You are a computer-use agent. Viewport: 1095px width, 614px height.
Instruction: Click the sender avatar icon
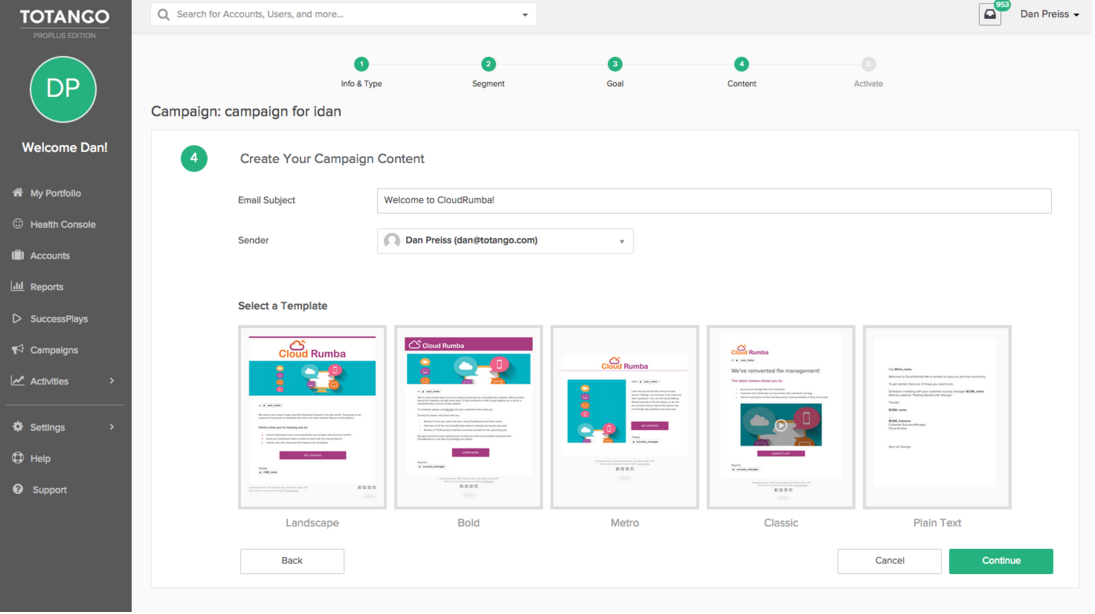[x=392, y=241]
